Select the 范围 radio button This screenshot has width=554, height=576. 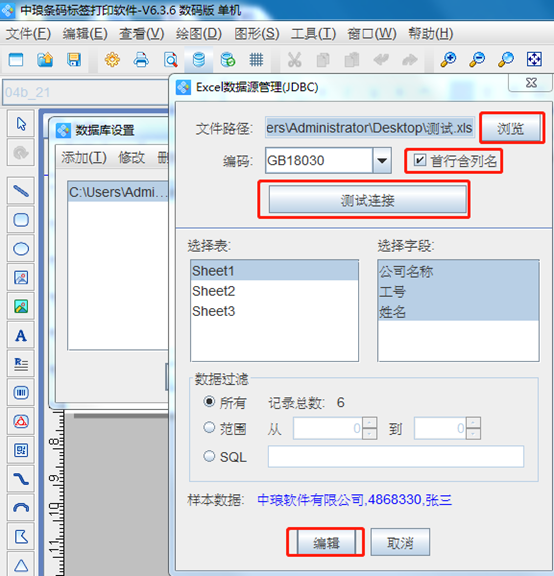coord(209,428)
